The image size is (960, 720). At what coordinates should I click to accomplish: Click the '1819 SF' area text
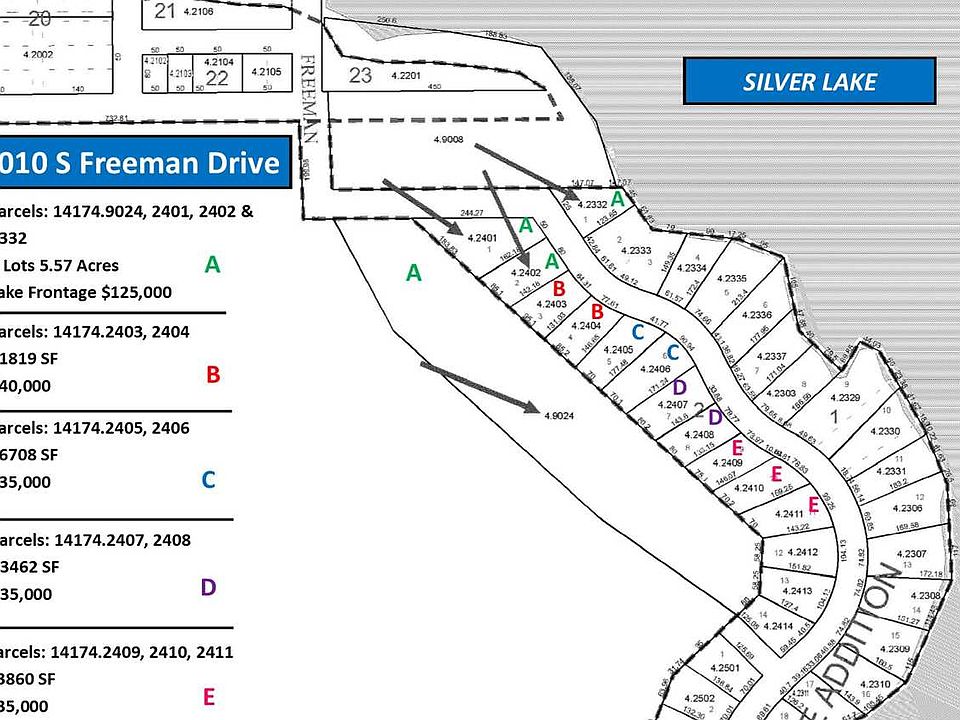click(29, 359)
